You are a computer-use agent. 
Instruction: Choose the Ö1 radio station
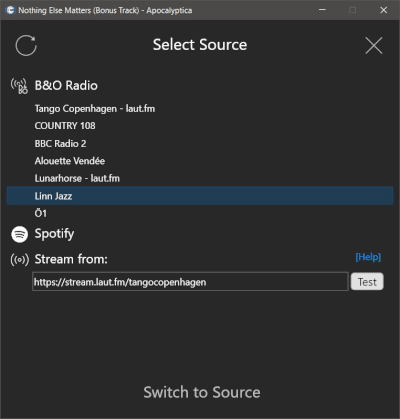pyautogui.click(x=41, y=213)
